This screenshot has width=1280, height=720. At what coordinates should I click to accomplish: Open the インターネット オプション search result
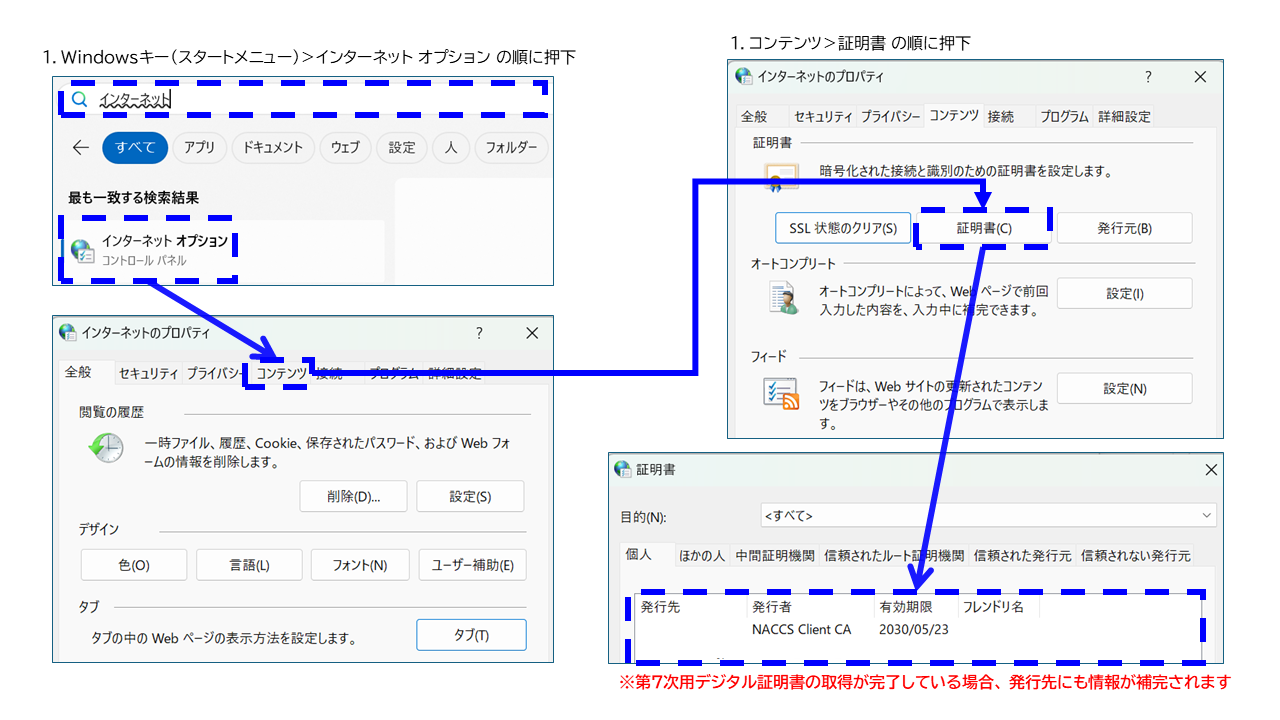pos(150,250)
